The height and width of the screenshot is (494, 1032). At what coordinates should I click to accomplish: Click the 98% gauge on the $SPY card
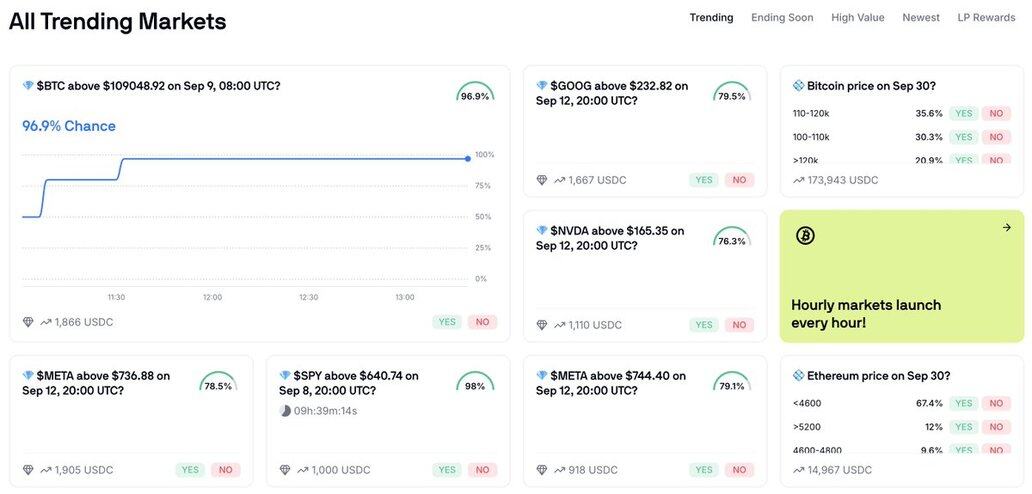[475, 383]
